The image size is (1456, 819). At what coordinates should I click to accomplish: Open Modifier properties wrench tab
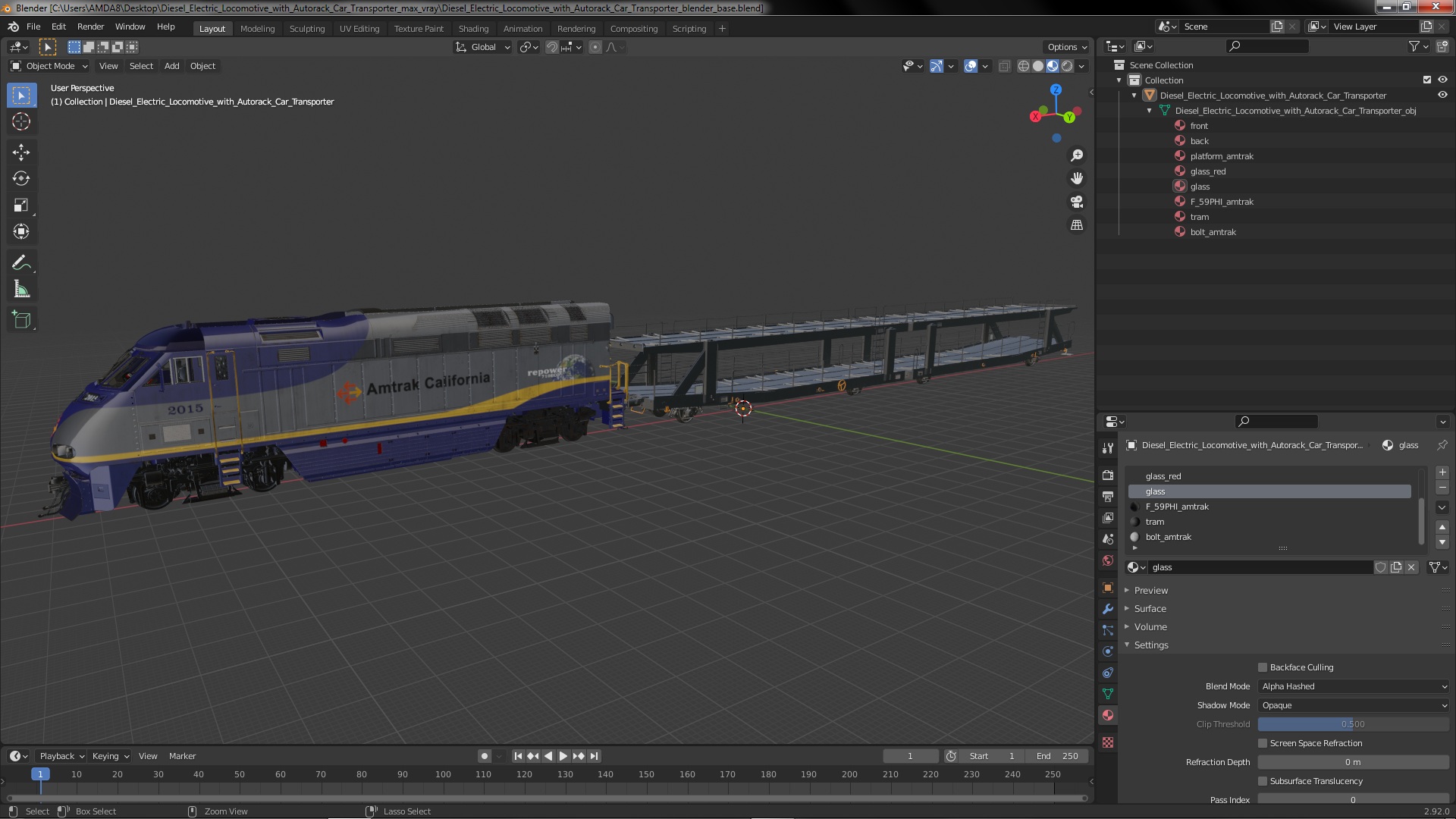(x=1108, y=609)
